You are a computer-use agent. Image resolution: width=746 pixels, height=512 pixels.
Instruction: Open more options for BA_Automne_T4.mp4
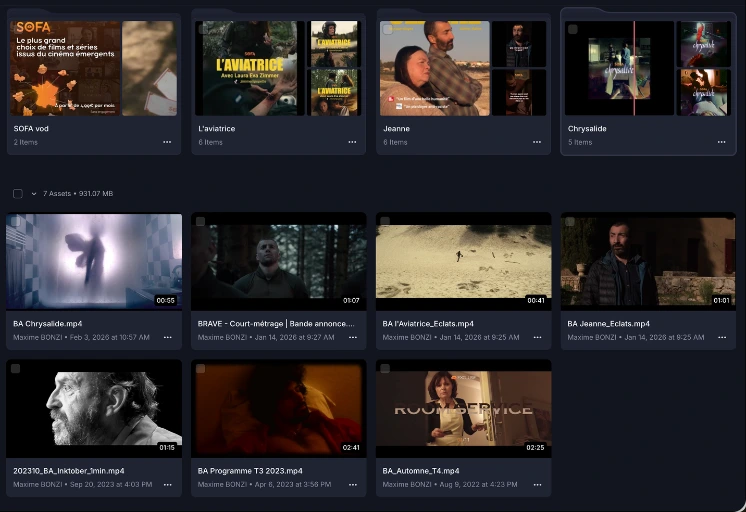537,484
